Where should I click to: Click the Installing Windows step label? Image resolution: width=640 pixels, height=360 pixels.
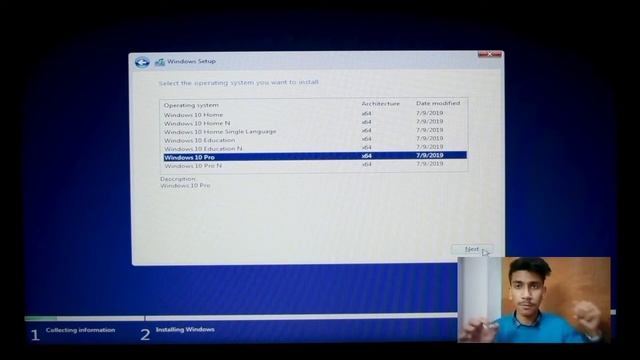pos(185,329)
